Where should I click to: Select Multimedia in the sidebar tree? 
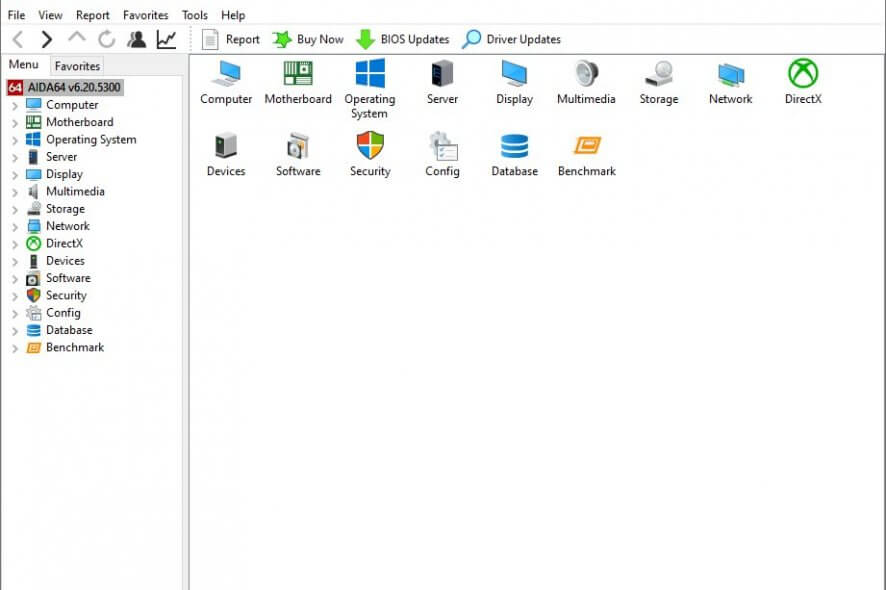(75, 192)
